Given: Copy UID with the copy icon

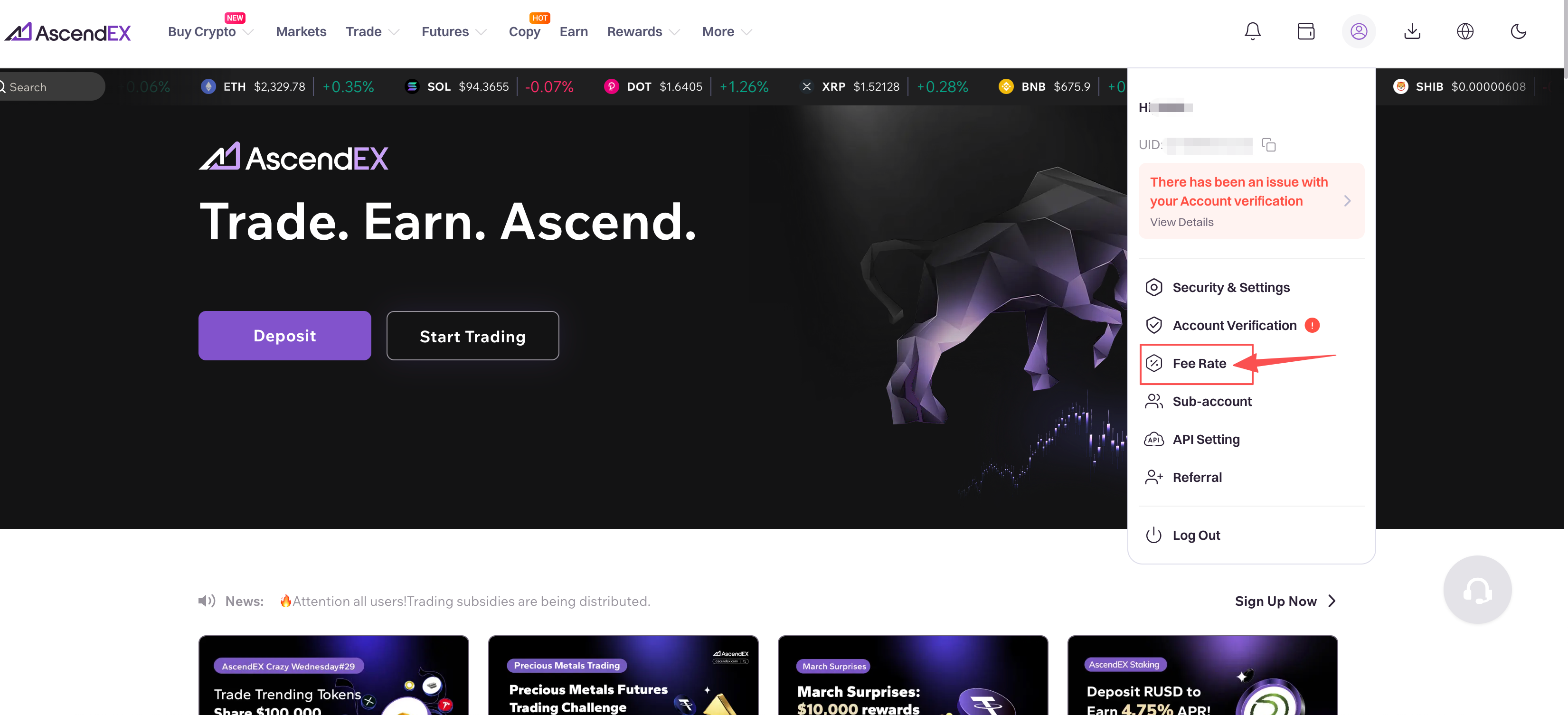Looking at the screenshot, I should coord(1268,145).
